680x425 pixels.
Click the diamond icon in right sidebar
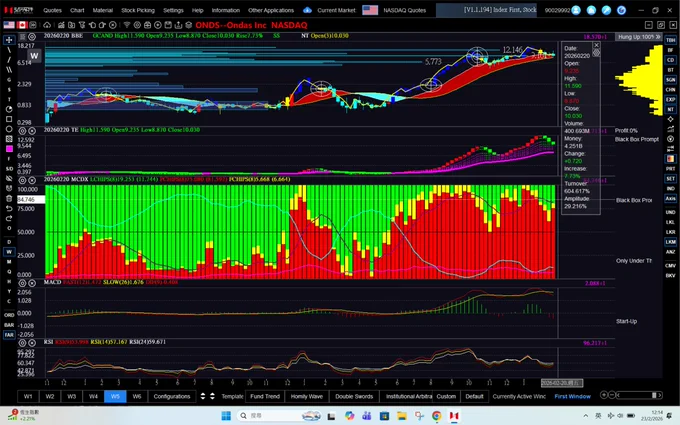click(x=670, y=119)
